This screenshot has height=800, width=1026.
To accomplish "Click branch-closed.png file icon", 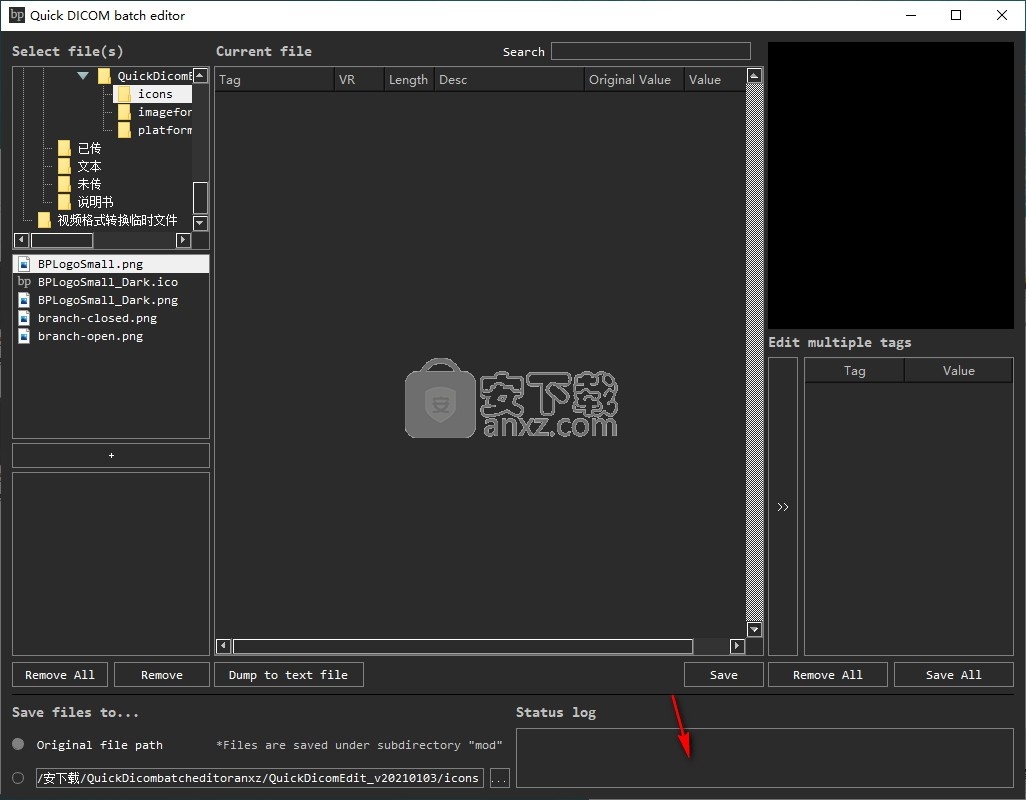I will tap(24, 318).
